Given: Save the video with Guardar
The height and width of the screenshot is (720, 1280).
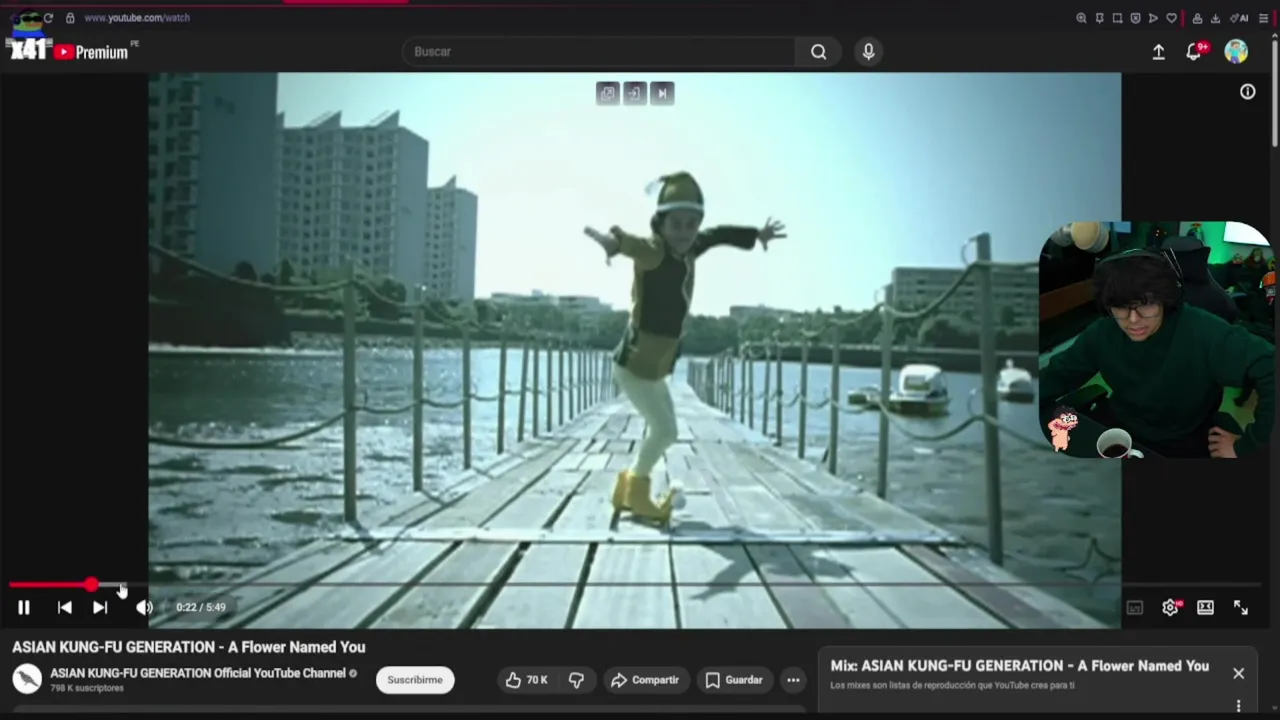Looking at the screenshot, I should [734, 680].
